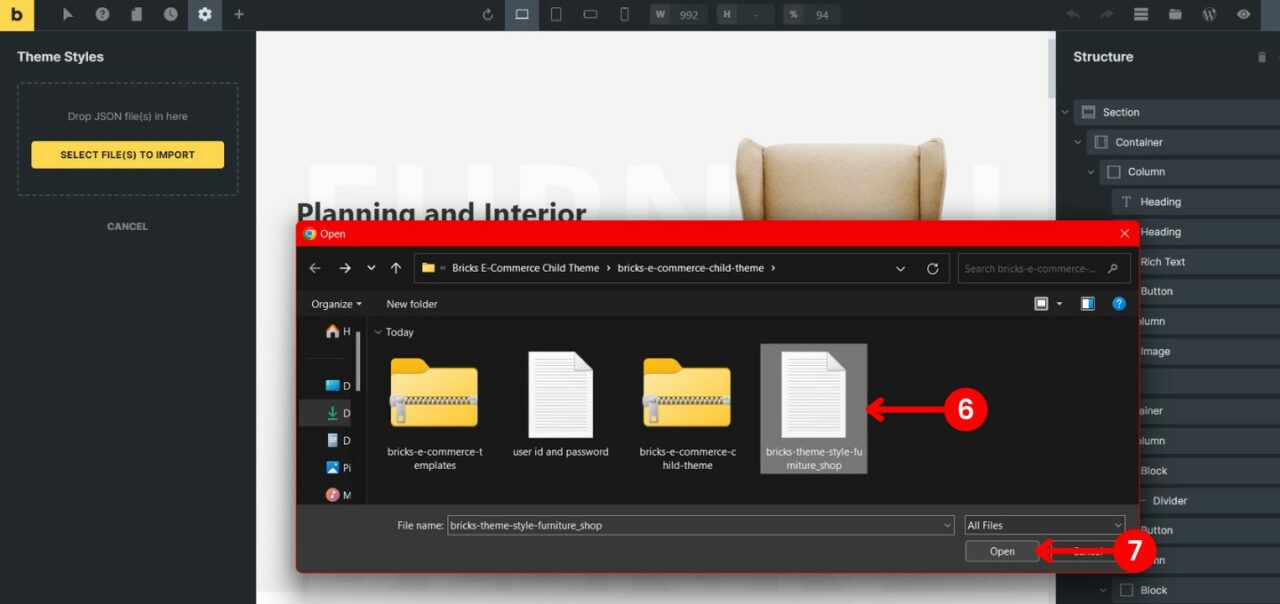1280x604 pixels.
Task: Expand the Section item in Structure
Action: [1067, 112]
